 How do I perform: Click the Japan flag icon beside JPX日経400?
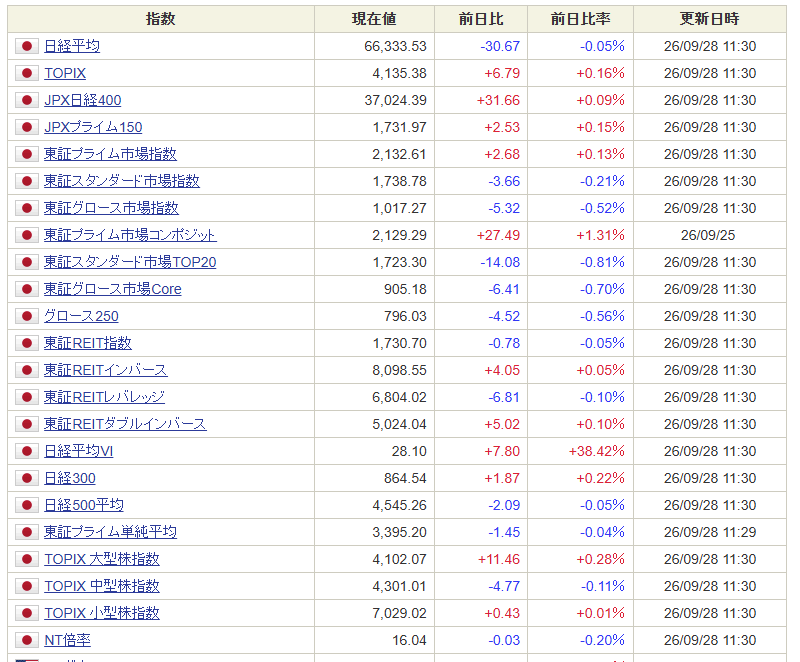[x=27, y=100]
